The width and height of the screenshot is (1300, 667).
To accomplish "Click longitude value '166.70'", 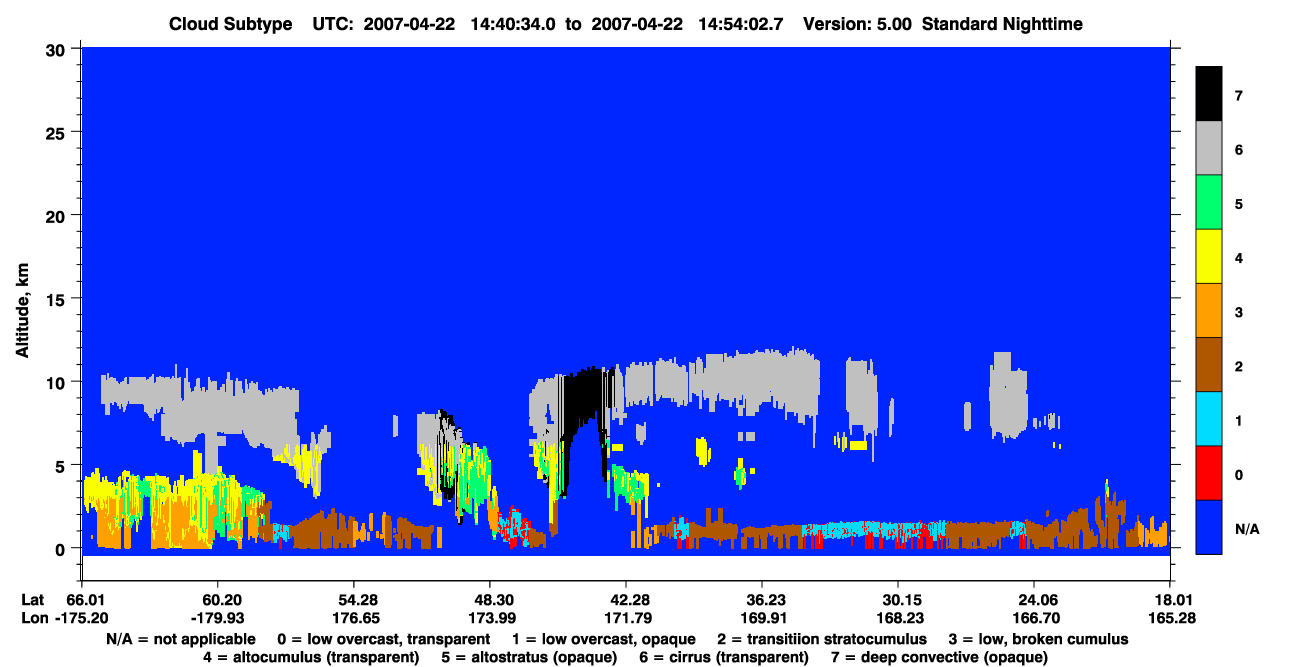I will click(1035, 618).
